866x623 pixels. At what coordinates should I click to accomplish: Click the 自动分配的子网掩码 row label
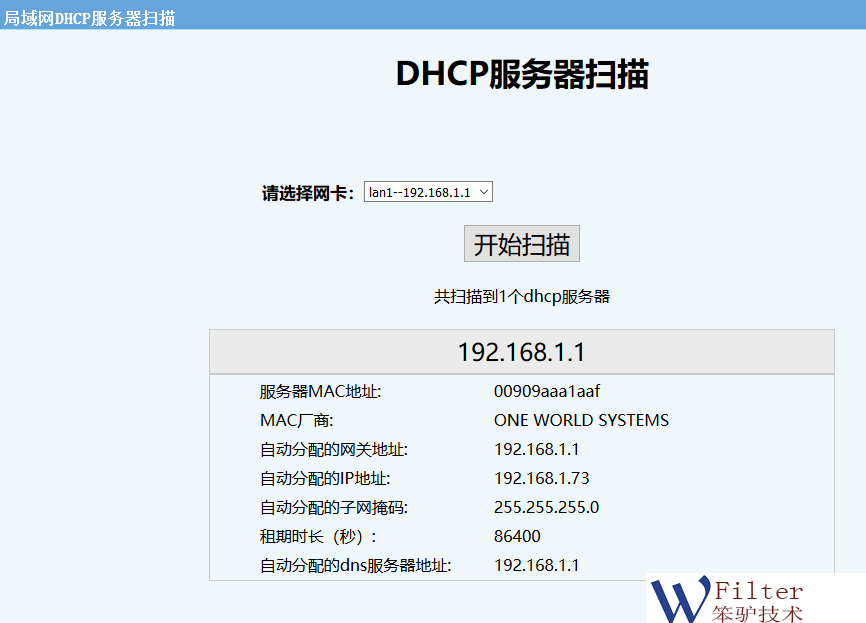pyautogui.click(x=333, y=507)
